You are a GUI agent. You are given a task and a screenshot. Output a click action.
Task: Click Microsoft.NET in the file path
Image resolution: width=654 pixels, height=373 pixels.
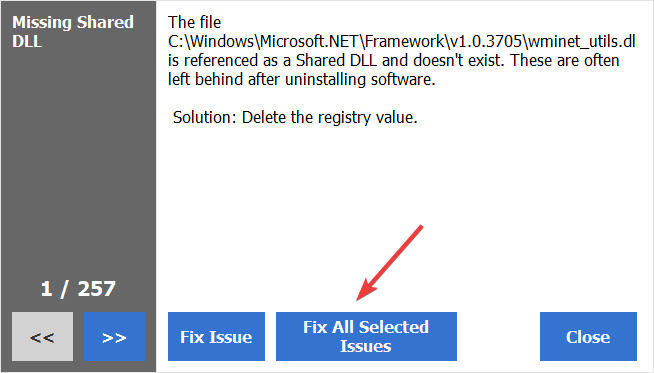tap(309, 41)
